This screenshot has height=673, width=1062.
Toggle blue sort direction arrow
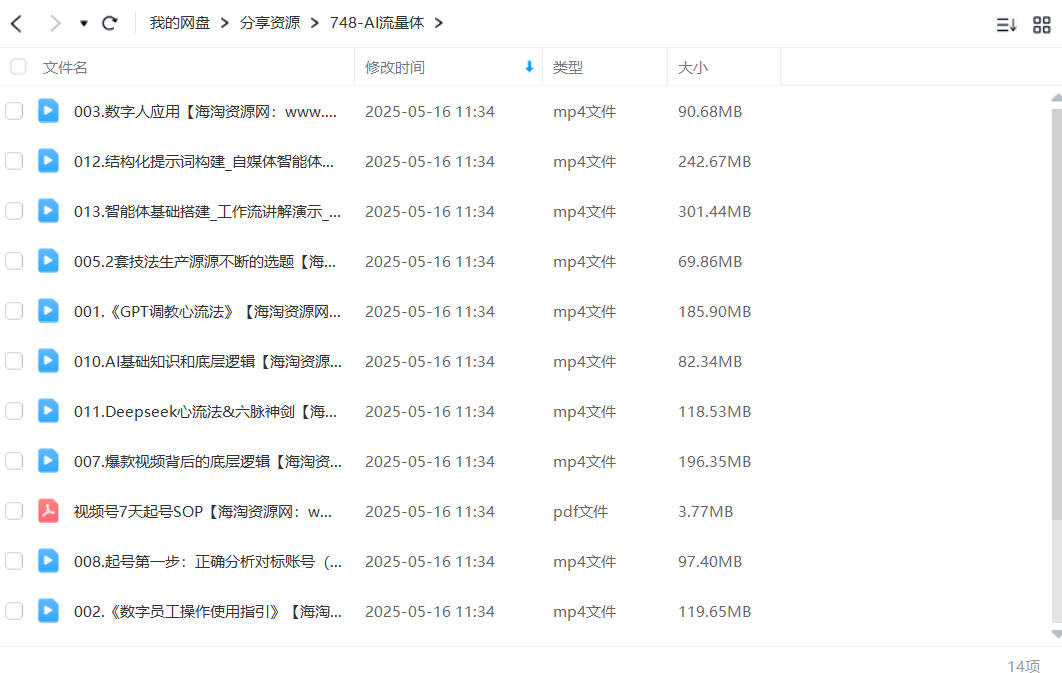click(529, 66)
